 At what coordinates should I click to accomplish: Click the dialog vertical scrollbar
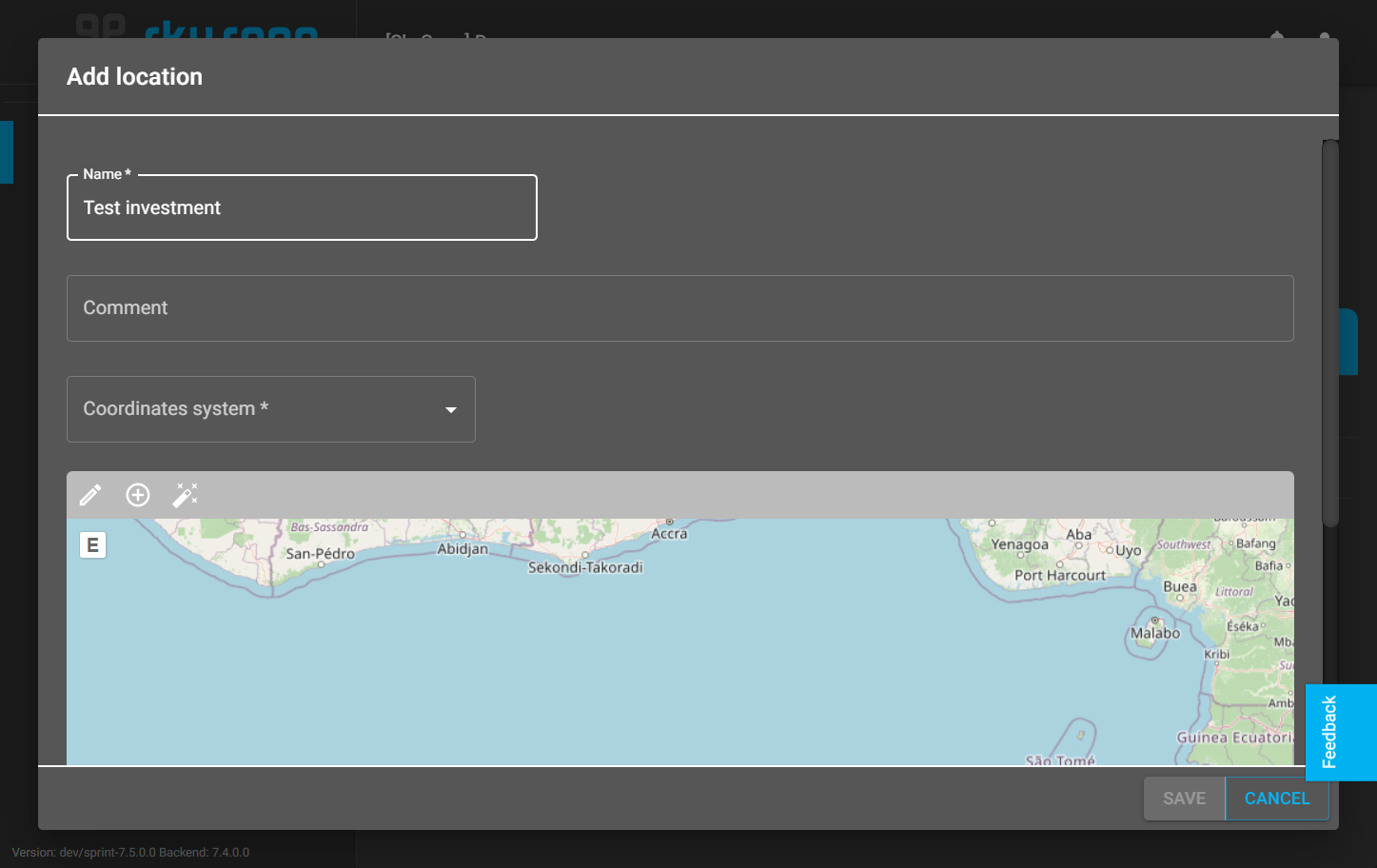coord(1330,333)
